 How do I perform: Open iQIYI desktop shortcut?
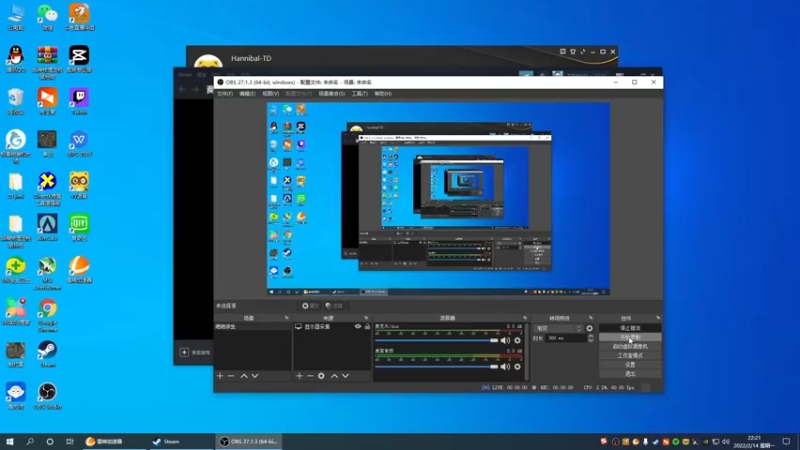pyautogui.click(x=79, y=228)
